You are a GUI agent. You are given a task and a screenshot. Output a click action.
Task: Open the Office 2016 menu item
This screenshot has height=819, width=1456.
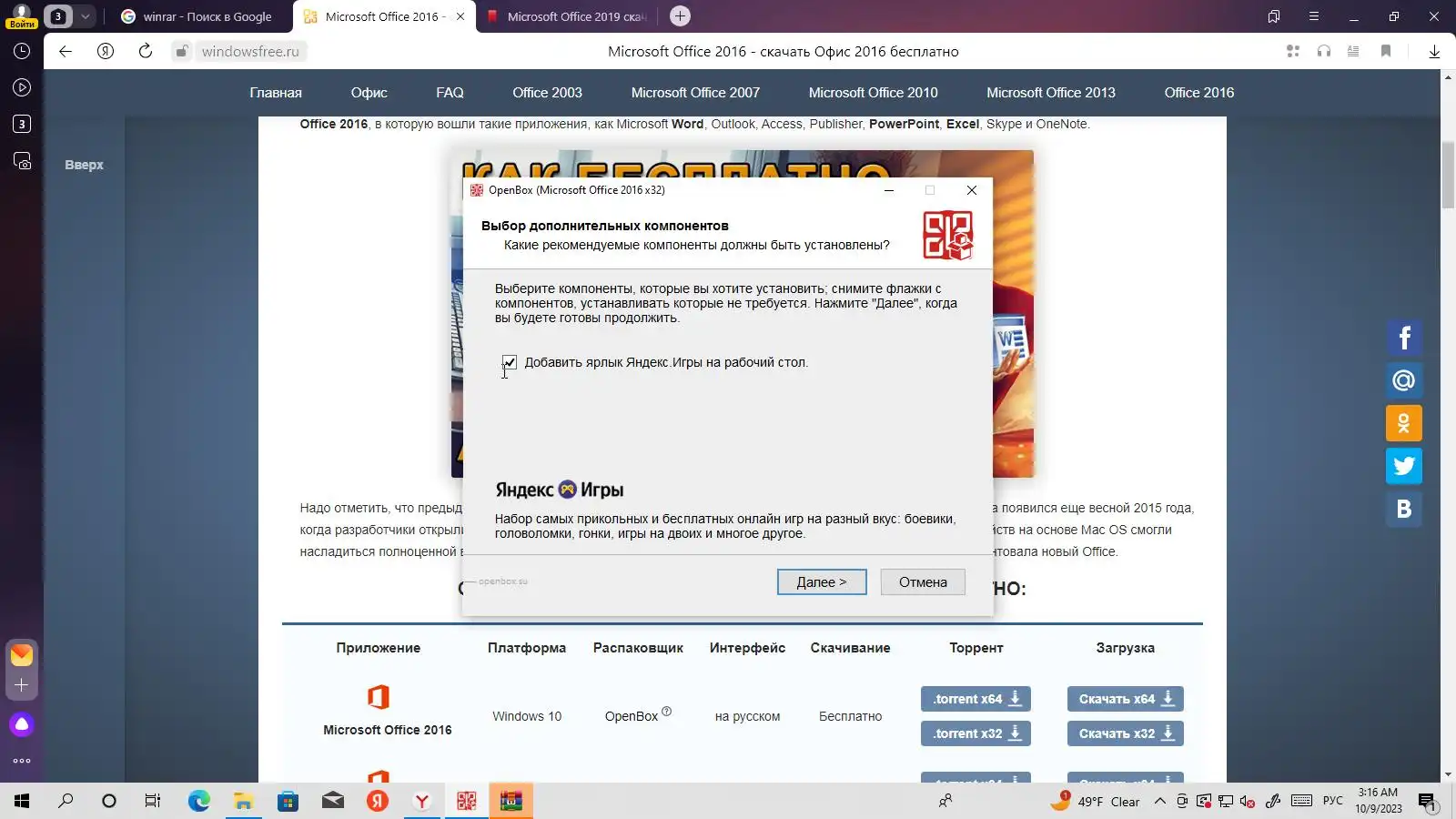tap(1199, 93)
